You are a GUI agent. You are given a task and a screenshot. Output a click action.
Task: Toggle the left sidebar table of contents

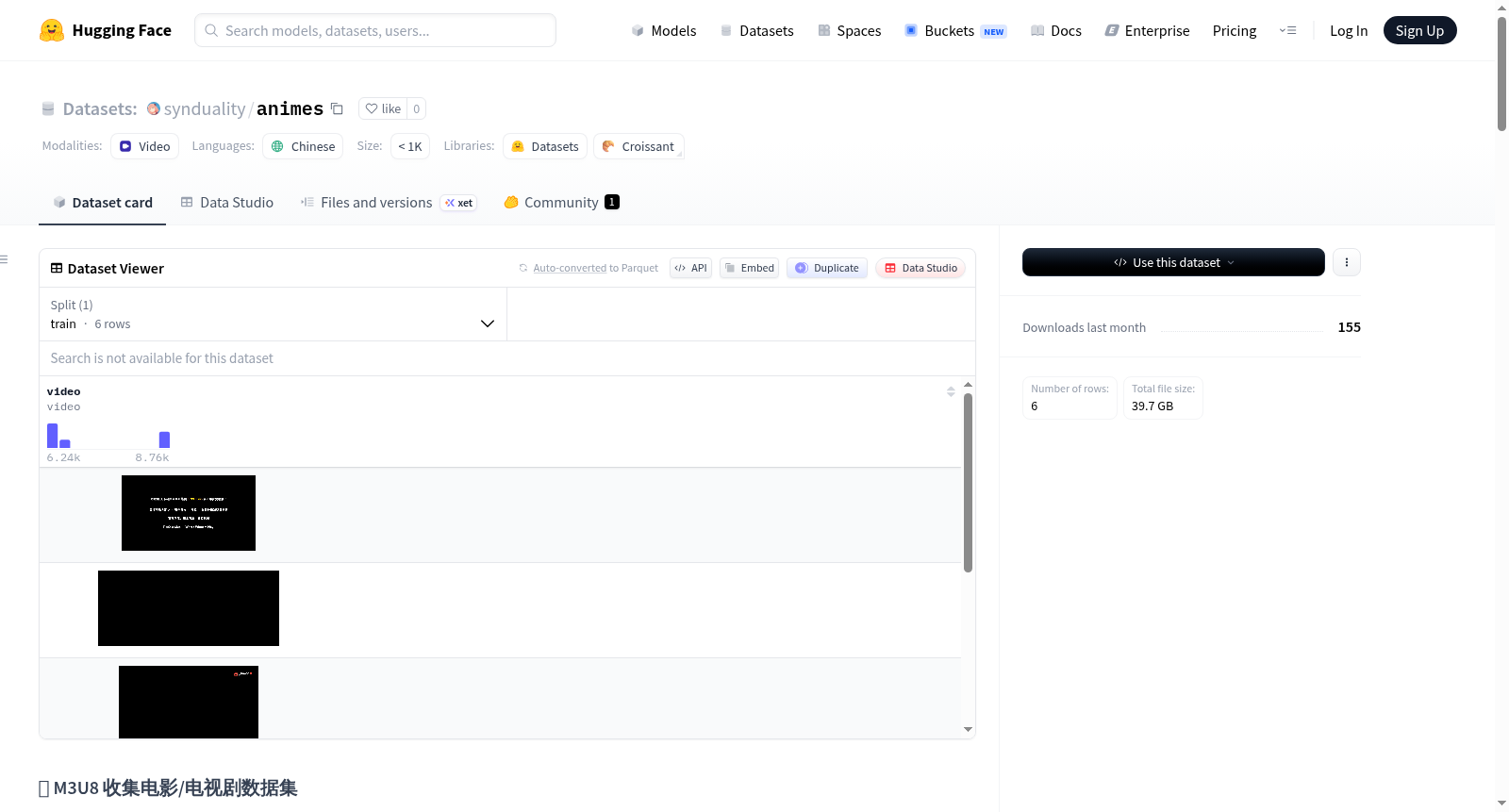coord(4,259)
